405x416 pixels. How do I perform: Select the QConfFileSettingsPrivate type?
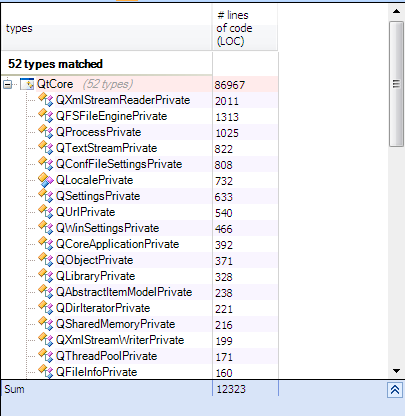[x=119, y=164]
